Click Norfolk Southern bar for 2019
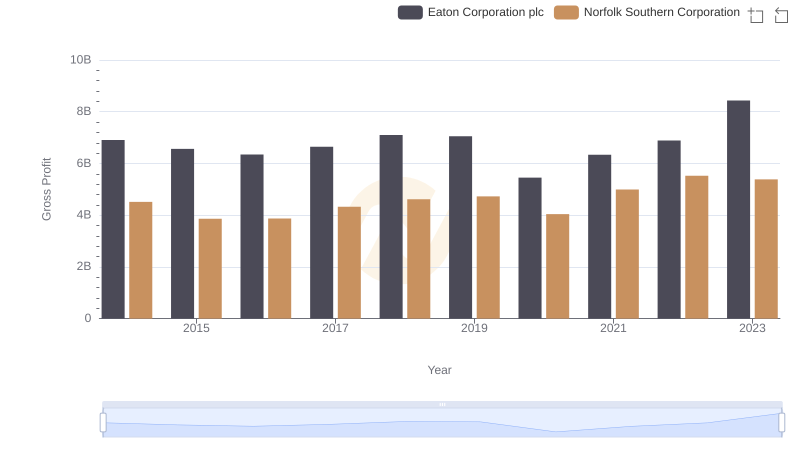This screenshot has height=461, width=800. click(488, 258)
